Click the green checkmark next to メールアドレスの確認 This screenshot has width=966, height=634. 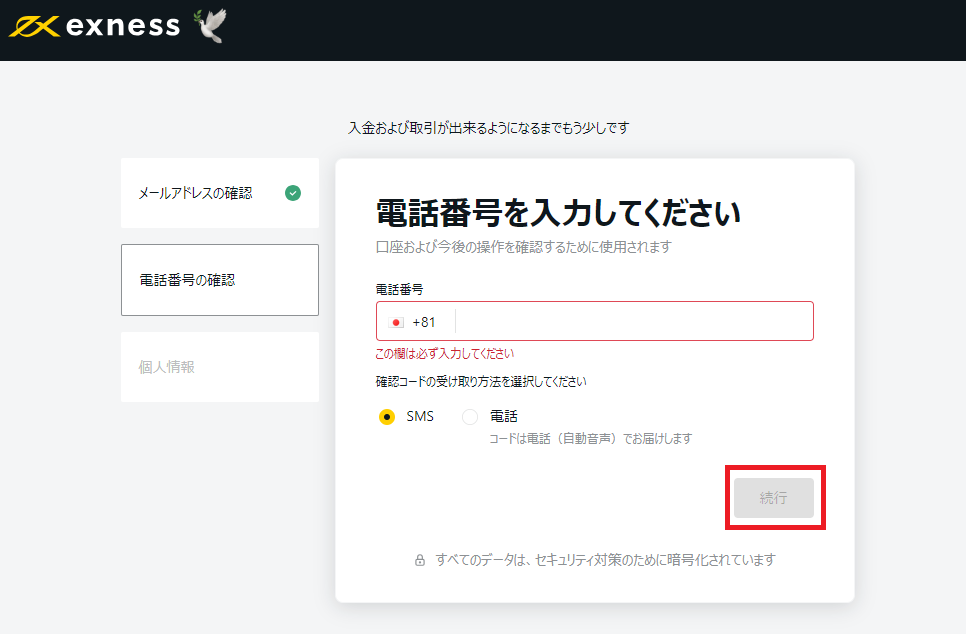293,193
